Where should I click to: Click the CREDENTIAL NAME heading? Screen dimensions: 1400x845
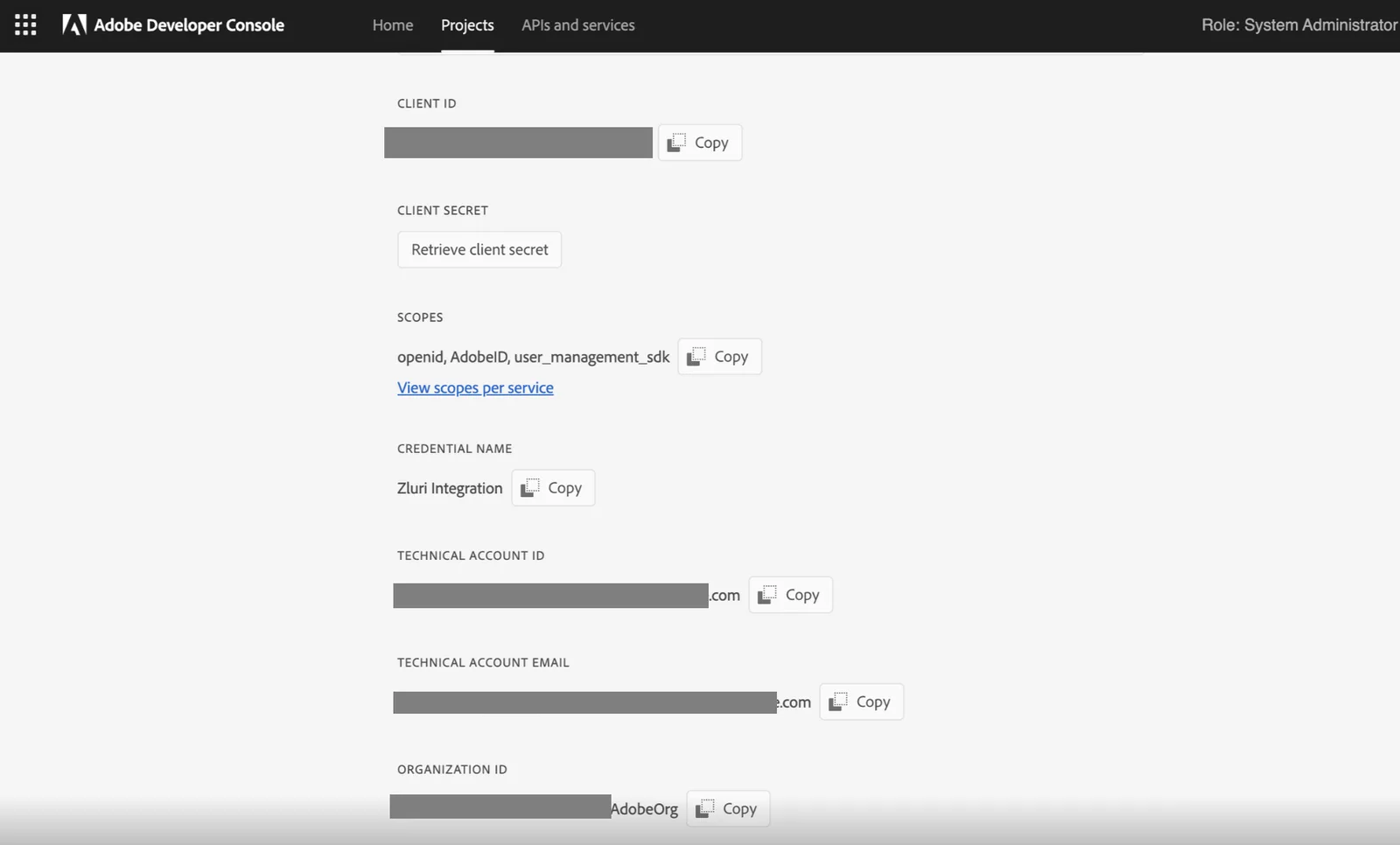455,449
